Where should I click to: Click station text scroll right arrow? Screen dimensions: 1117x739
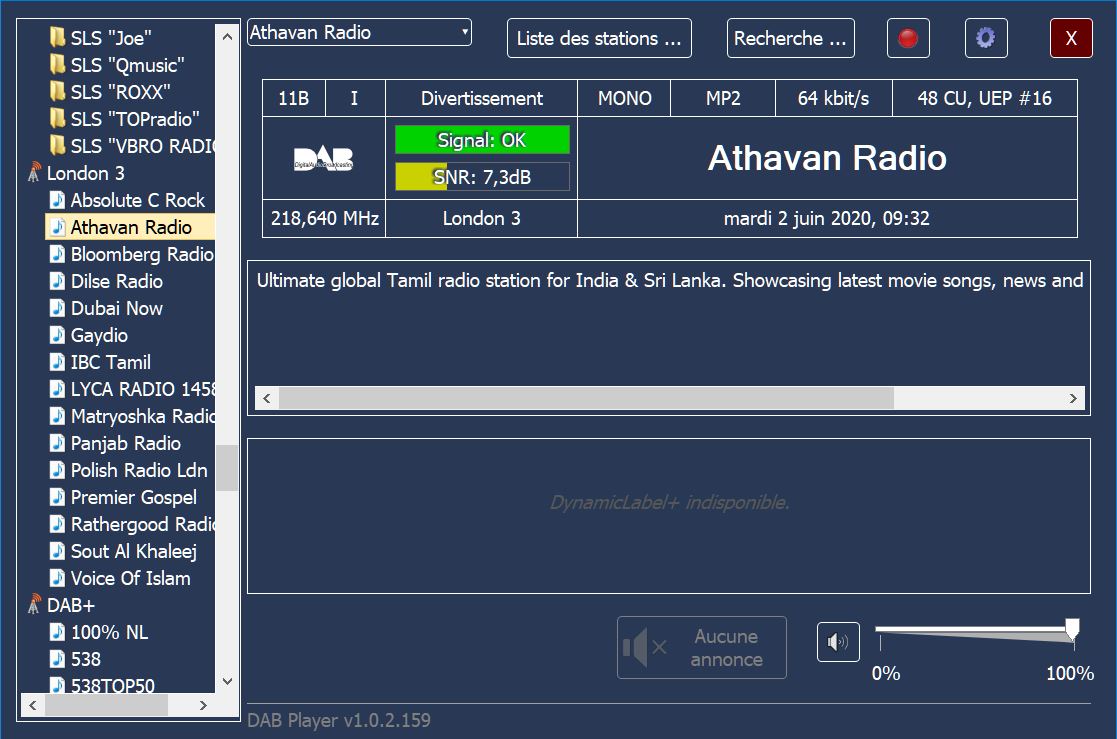(1073, 398)
